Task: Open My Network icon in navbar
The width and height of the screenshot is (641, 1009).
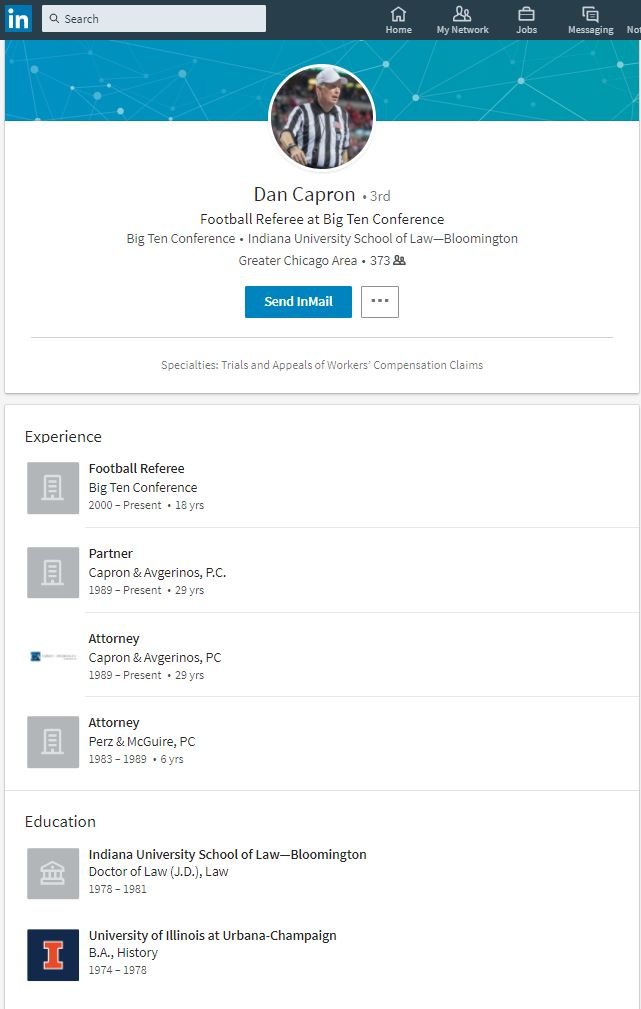Action: tap(462, 14)
